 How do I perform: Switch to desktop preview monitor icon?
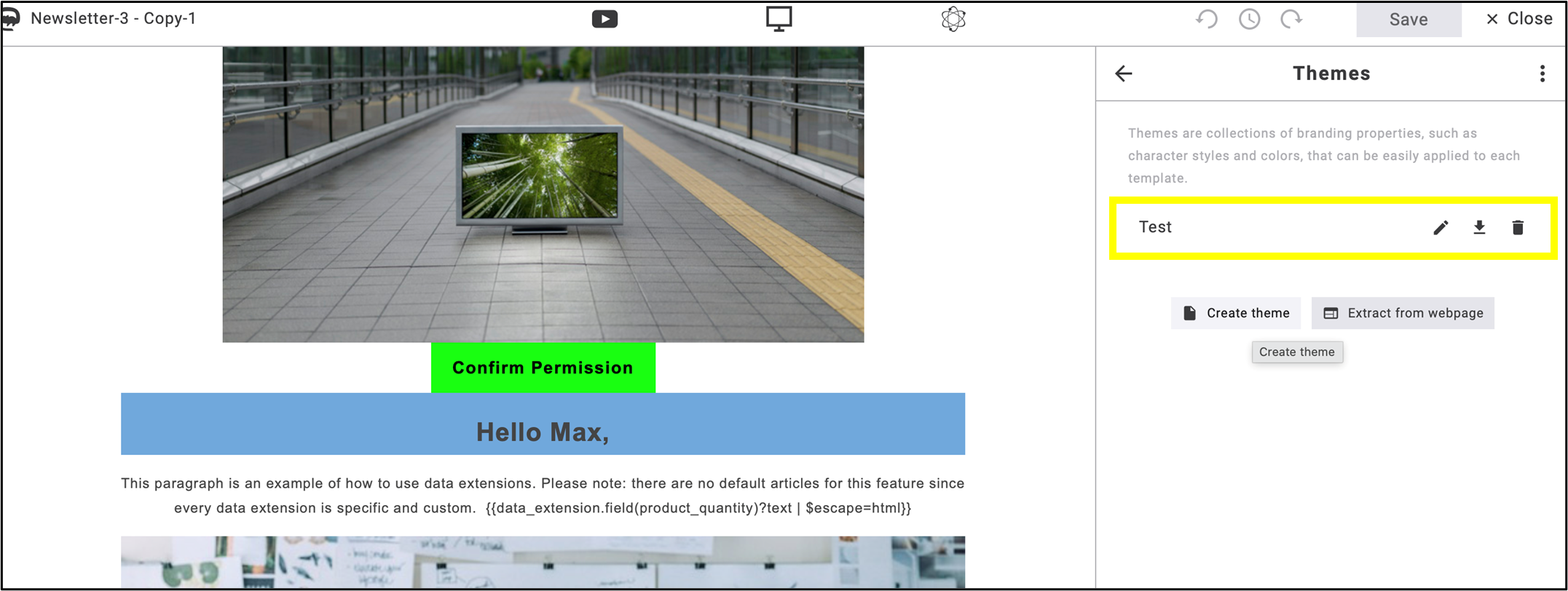point(779,19)
